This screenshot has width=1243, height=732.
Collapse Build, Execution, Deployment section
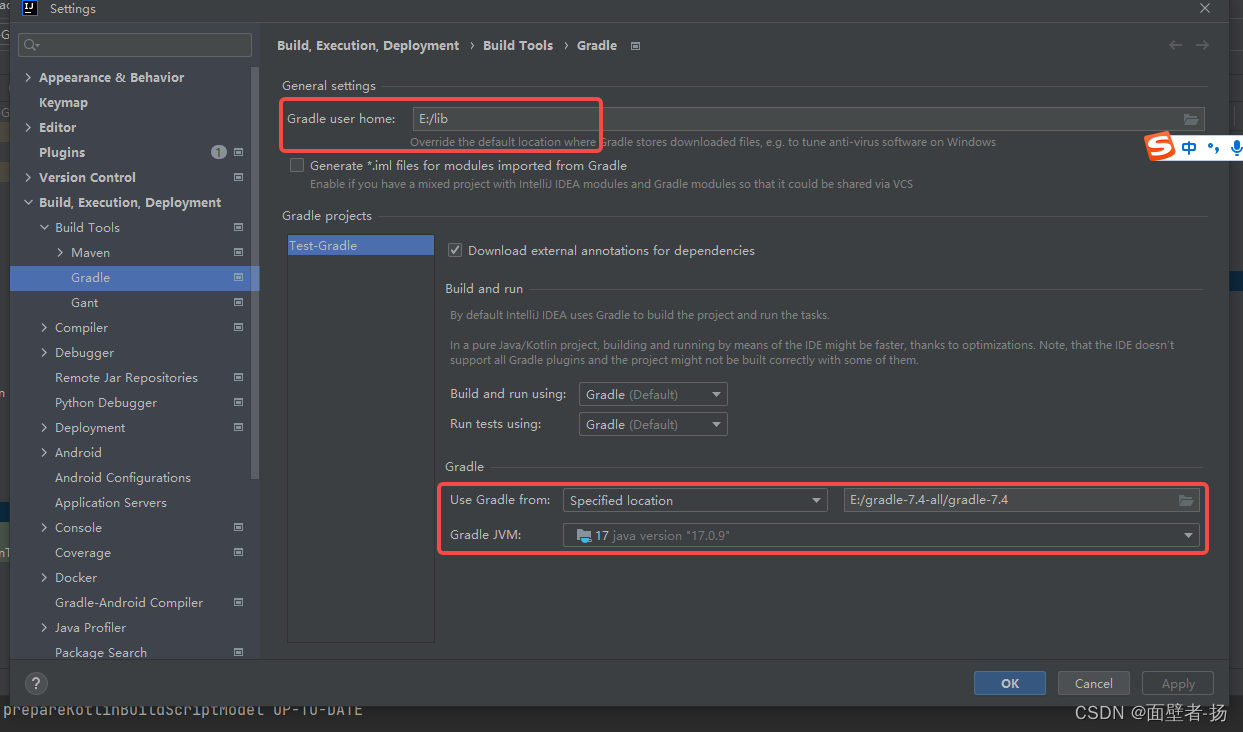28,202
